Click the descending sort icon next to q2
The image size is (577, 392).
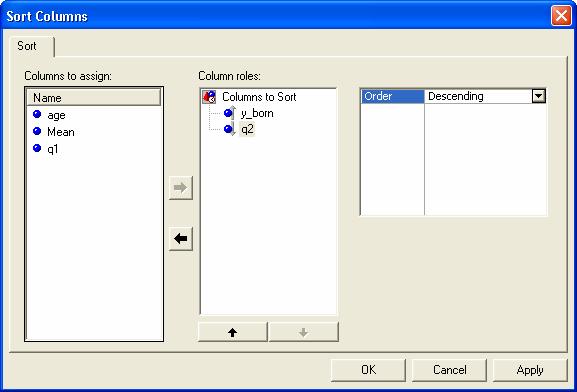(230, 129)
